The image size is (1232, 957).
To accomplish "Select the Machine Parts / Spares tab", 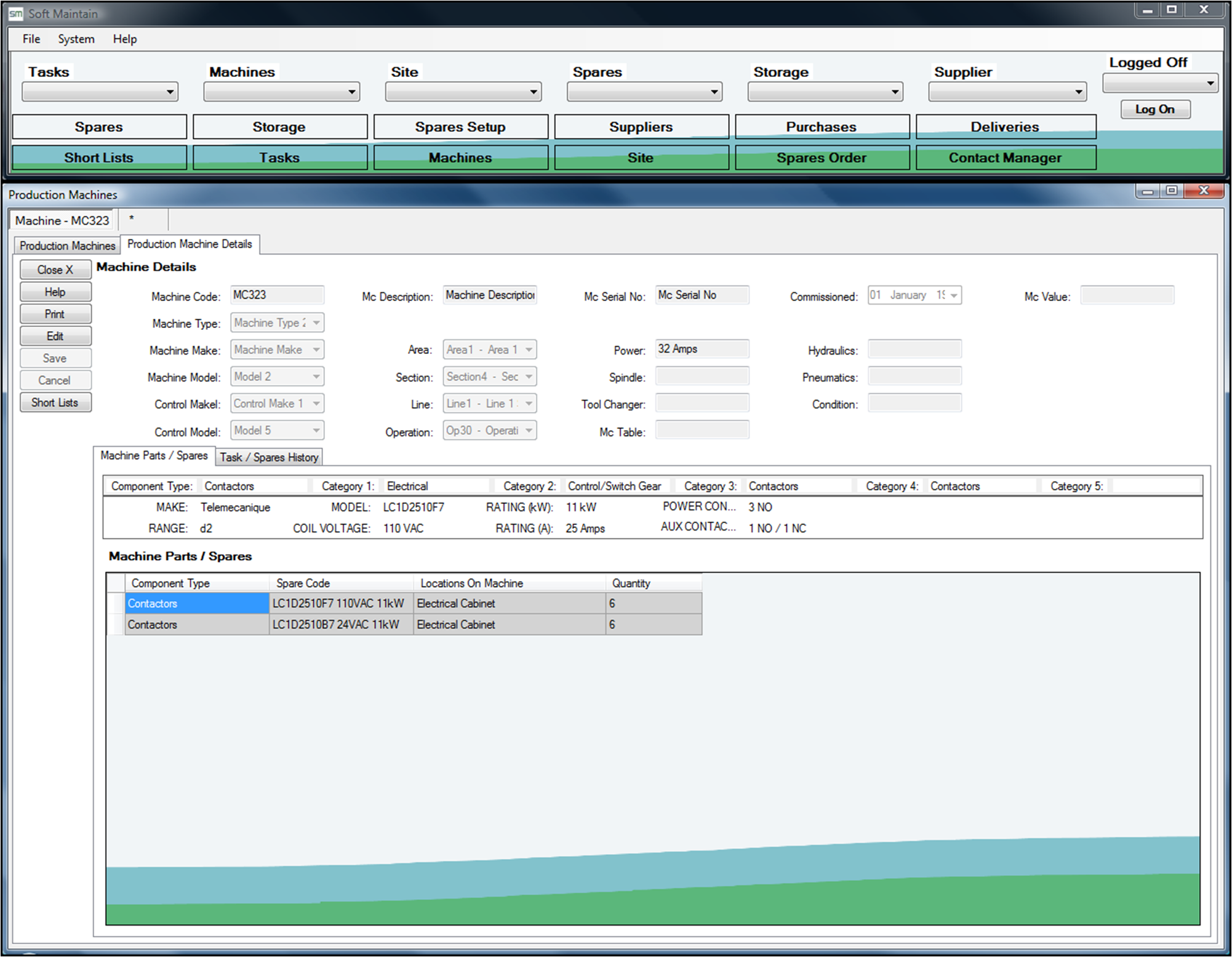I will 154,455.
